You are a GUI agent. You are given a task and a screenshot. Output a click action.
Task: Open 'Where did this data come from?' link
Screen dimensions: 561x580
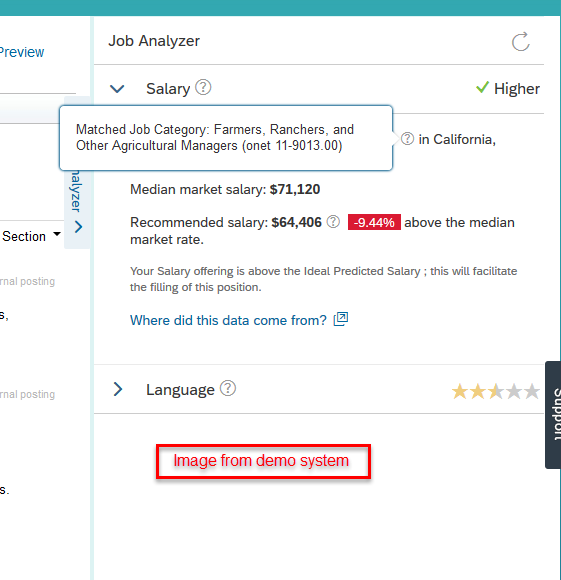click(x=228, y=320)
